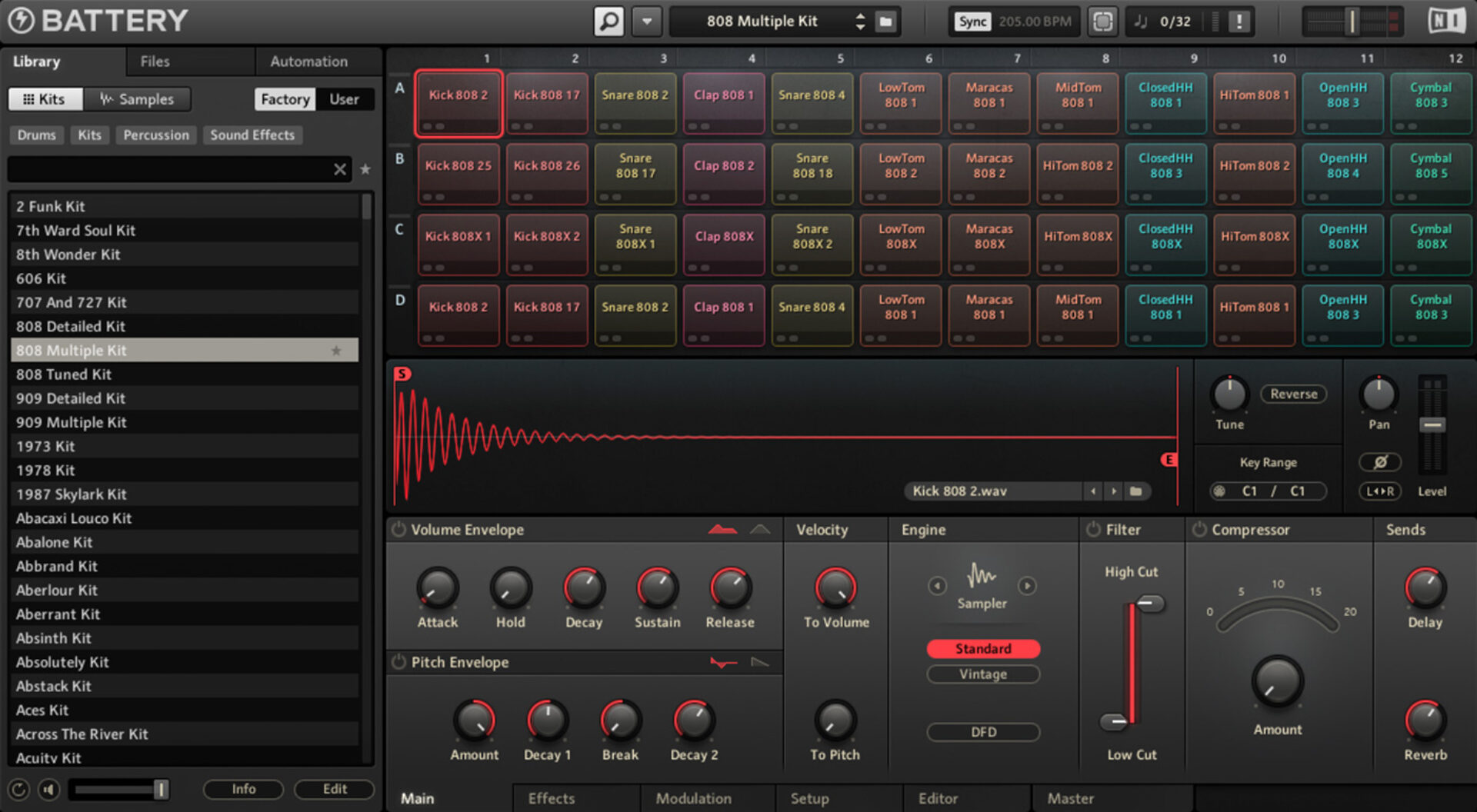Advance to next sample with right arrow
This screenshot has height=812, width=1477.
(1114, 491)
